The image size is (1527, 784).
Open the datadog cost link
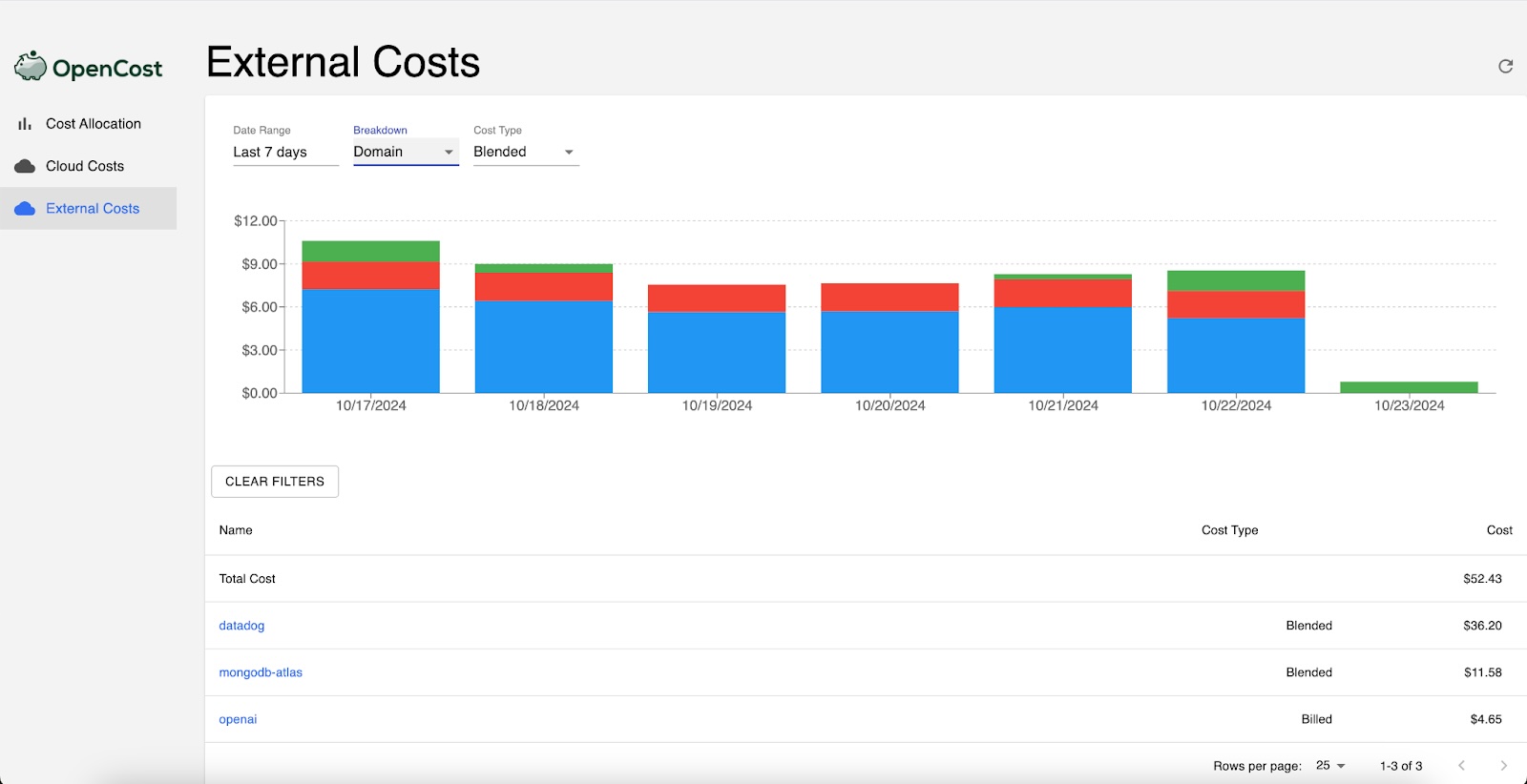coord(241,626)
